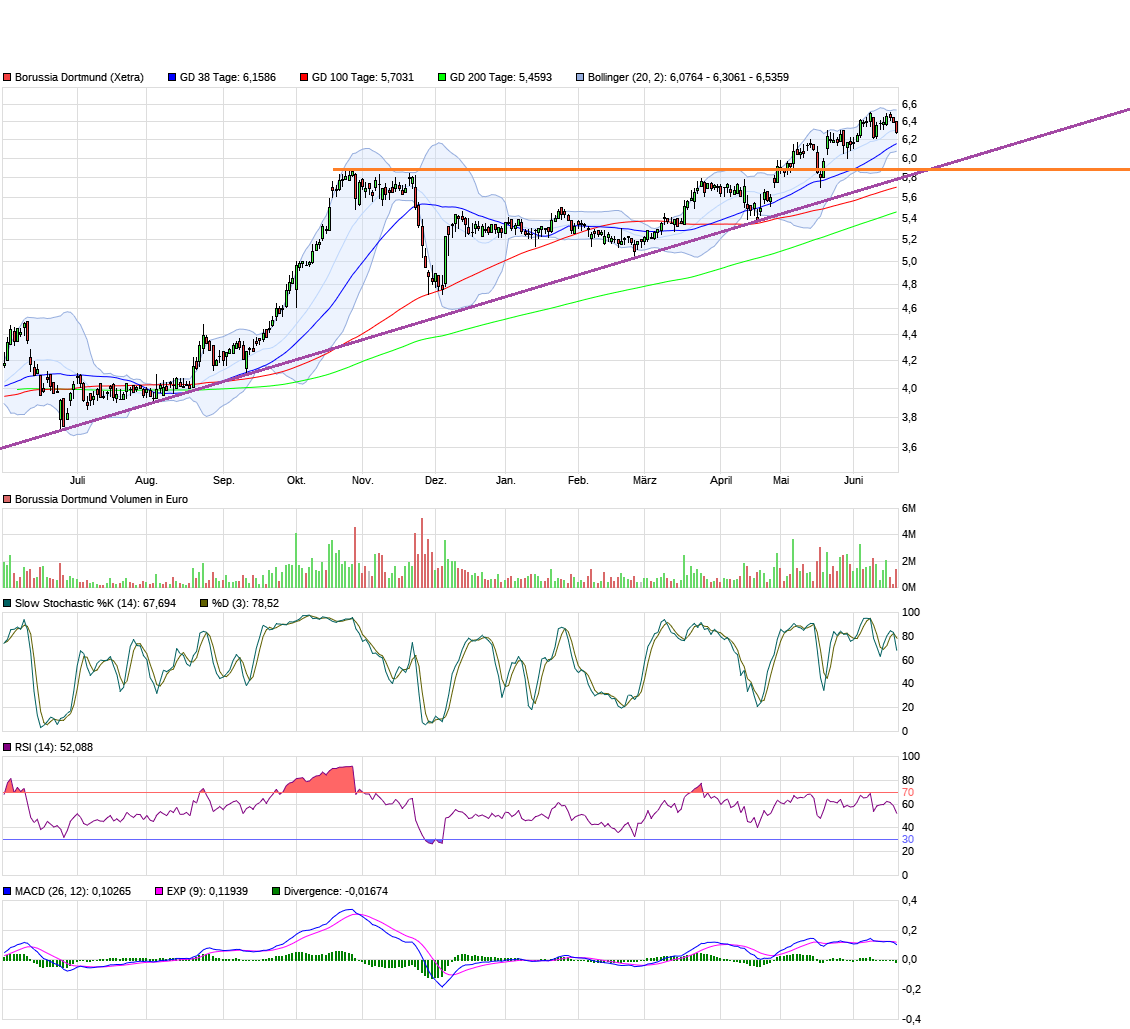
Task: Click the light blue Bollinger legend swatch
Action: (x=579, y=77)
